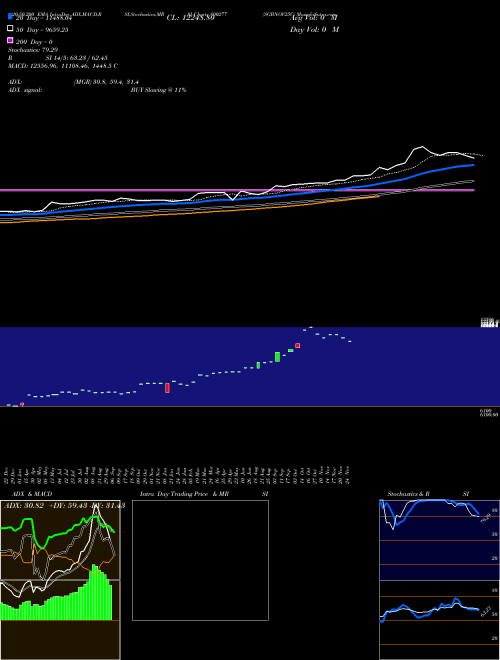Click the magenta 200 Day EMA legend swatch

[10, 40]
